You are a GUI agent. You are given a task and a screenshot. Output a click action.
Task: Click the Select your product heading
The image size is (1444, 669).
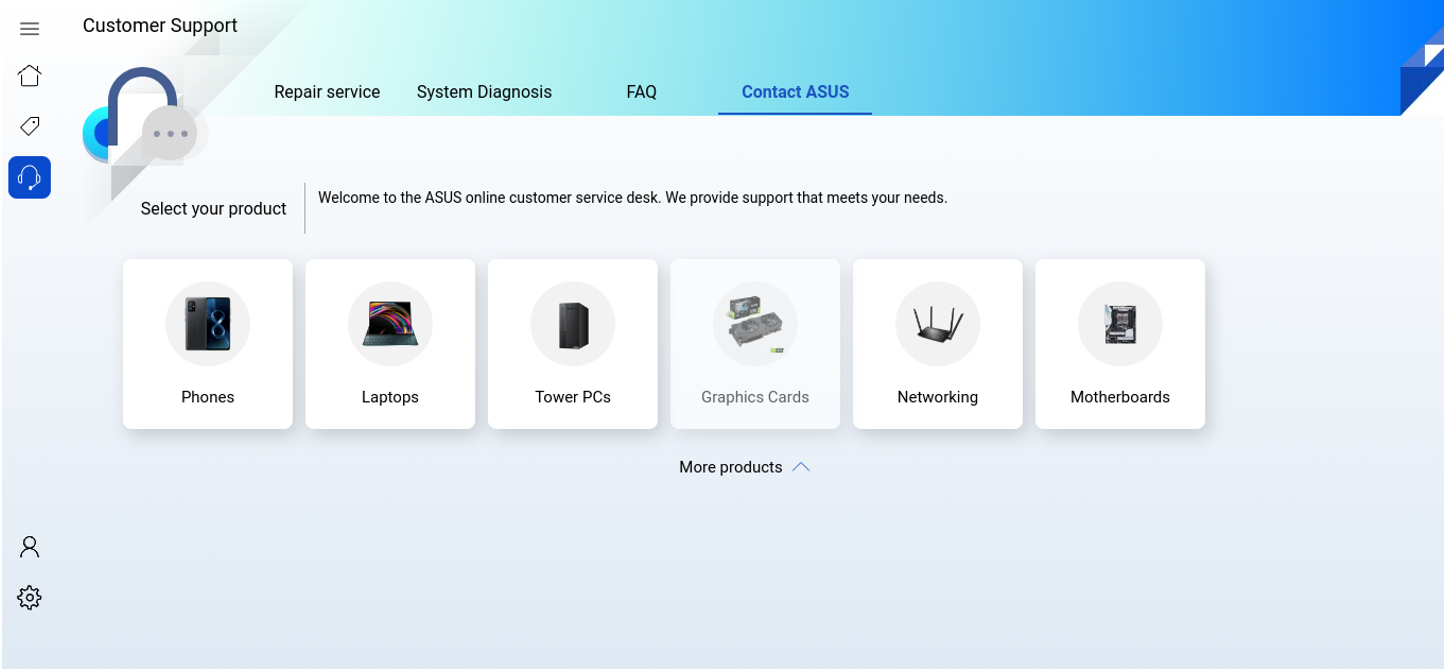(x=213, y=209)
